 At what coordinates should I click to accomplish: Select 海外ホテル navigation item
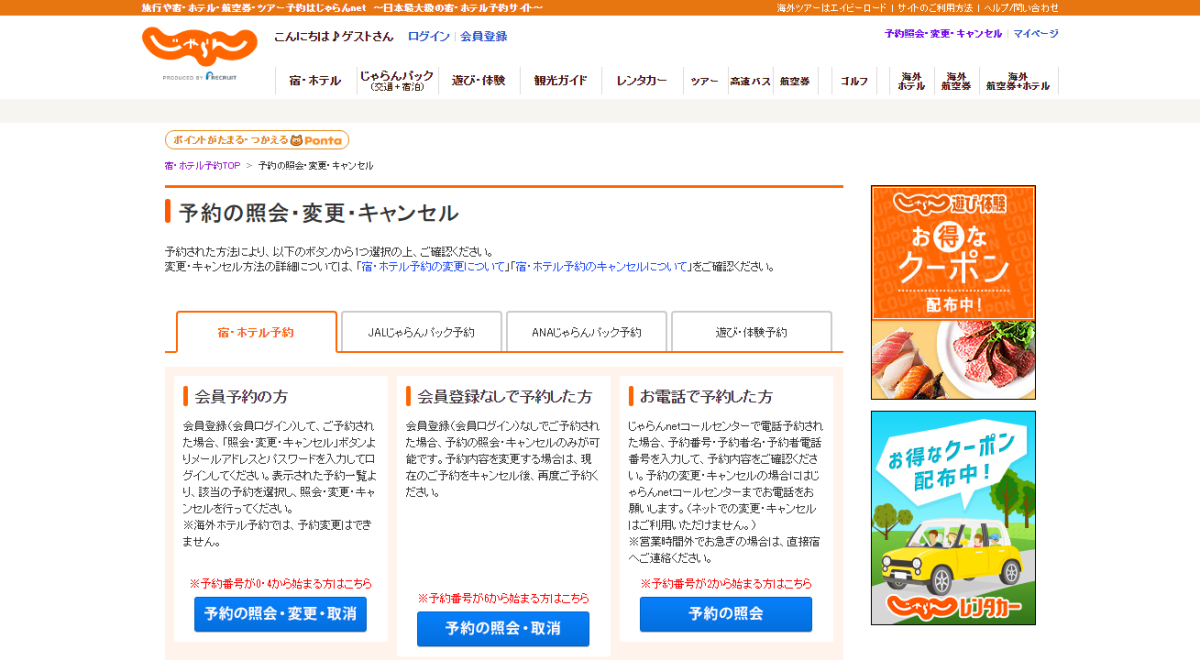pyautogui.click(x=911, y=81)
